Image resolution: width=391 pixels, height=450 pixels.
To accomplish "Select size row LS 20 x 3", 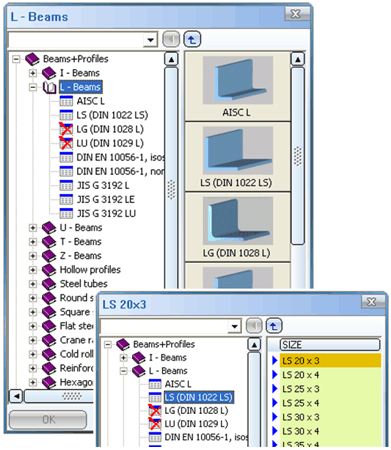I will 330,361.
